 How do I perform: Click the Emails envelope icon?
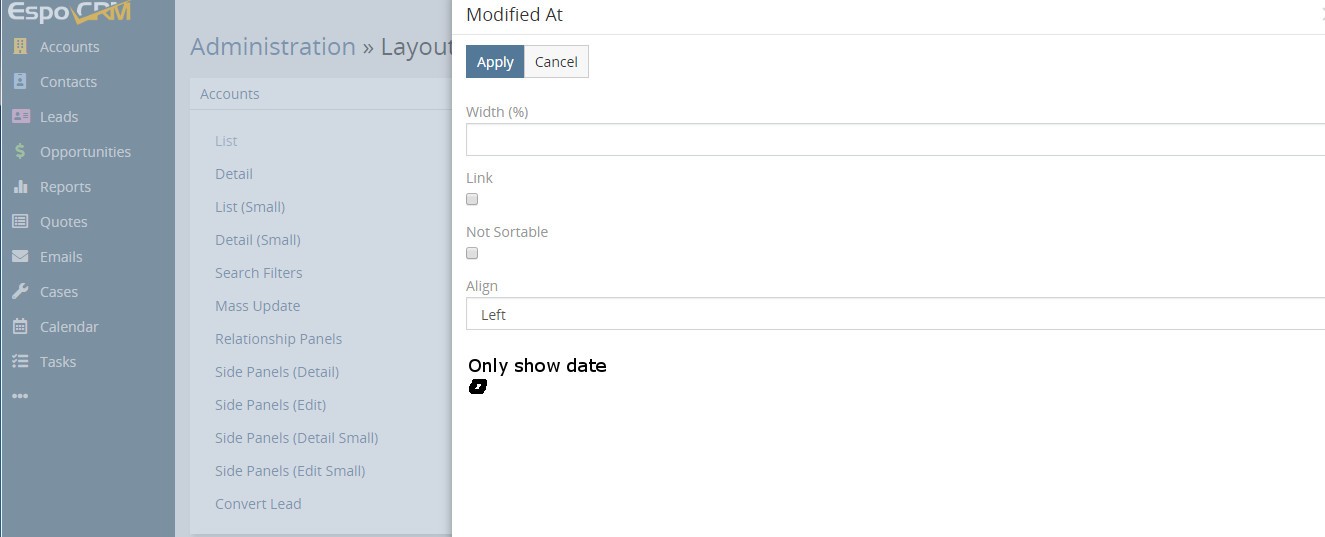coord(20,257)
